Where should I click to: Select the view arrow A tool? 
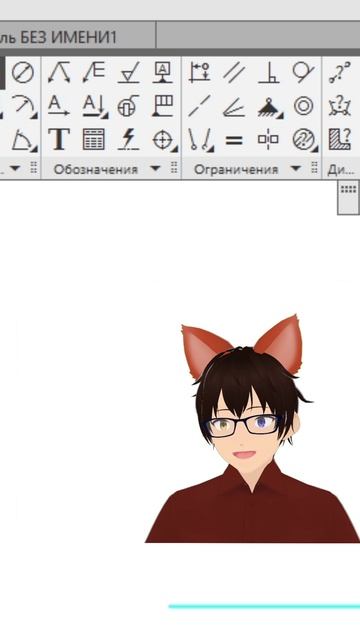click(59, 106)
